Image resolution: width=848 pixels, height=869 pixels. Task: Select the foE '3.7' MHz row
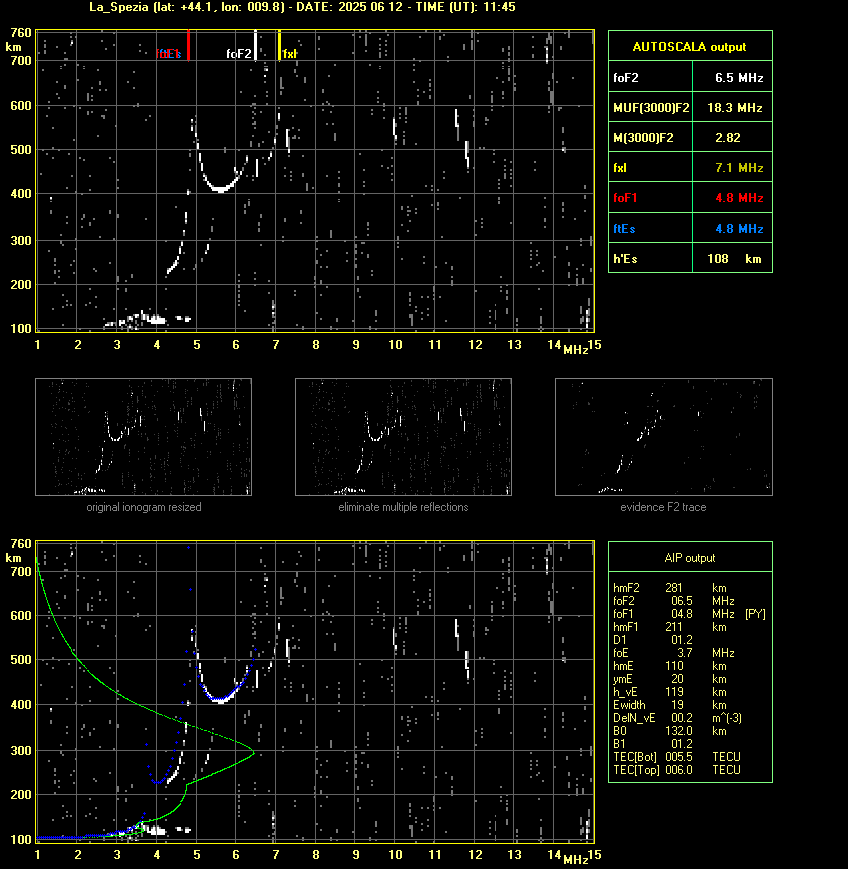(x=673, y=653)
